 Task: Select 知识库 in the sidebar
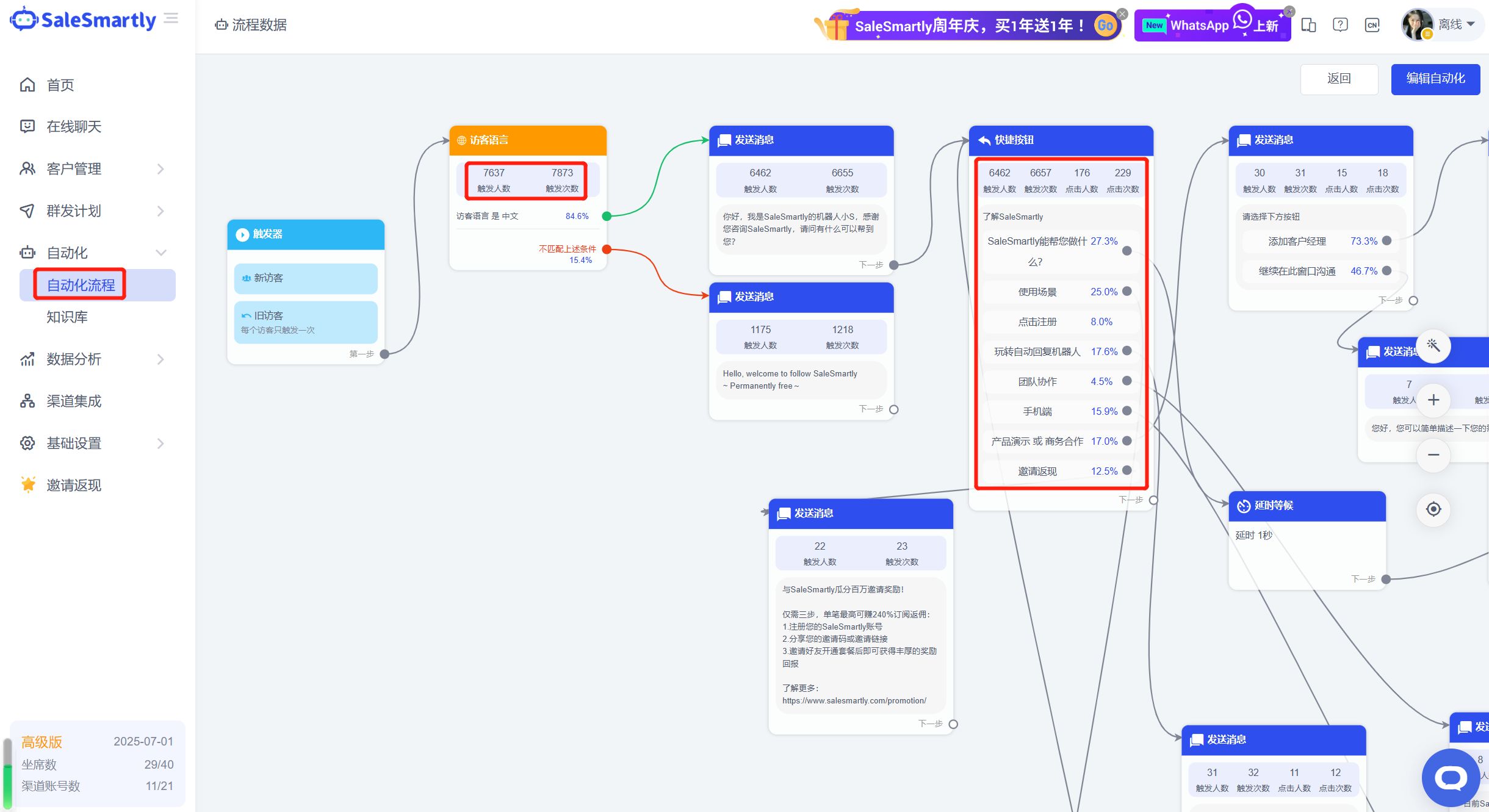[67, 317]
